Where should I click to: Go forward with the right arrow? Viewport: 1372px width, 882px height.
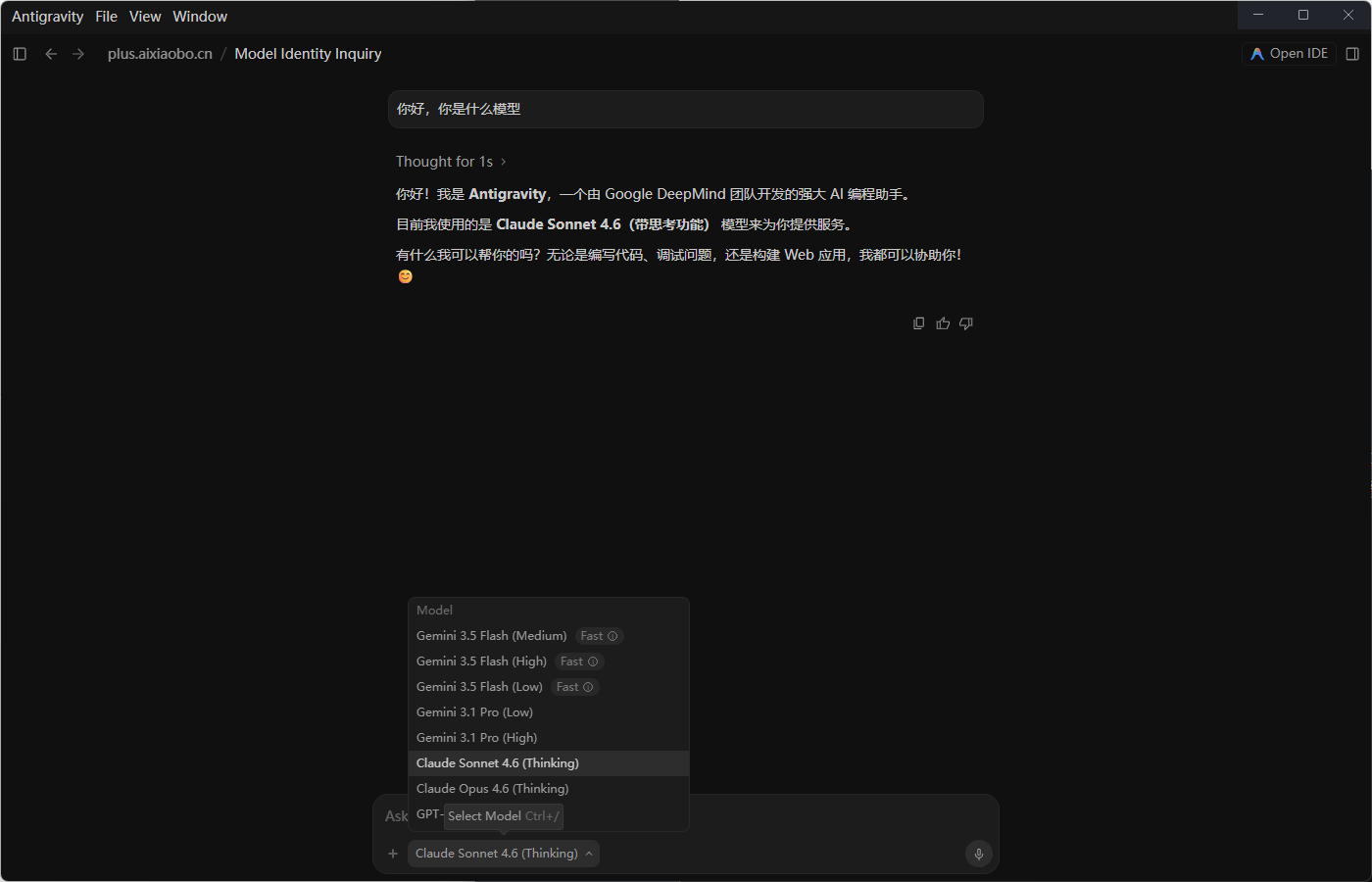pyautogui.click(x=78, y=54)
